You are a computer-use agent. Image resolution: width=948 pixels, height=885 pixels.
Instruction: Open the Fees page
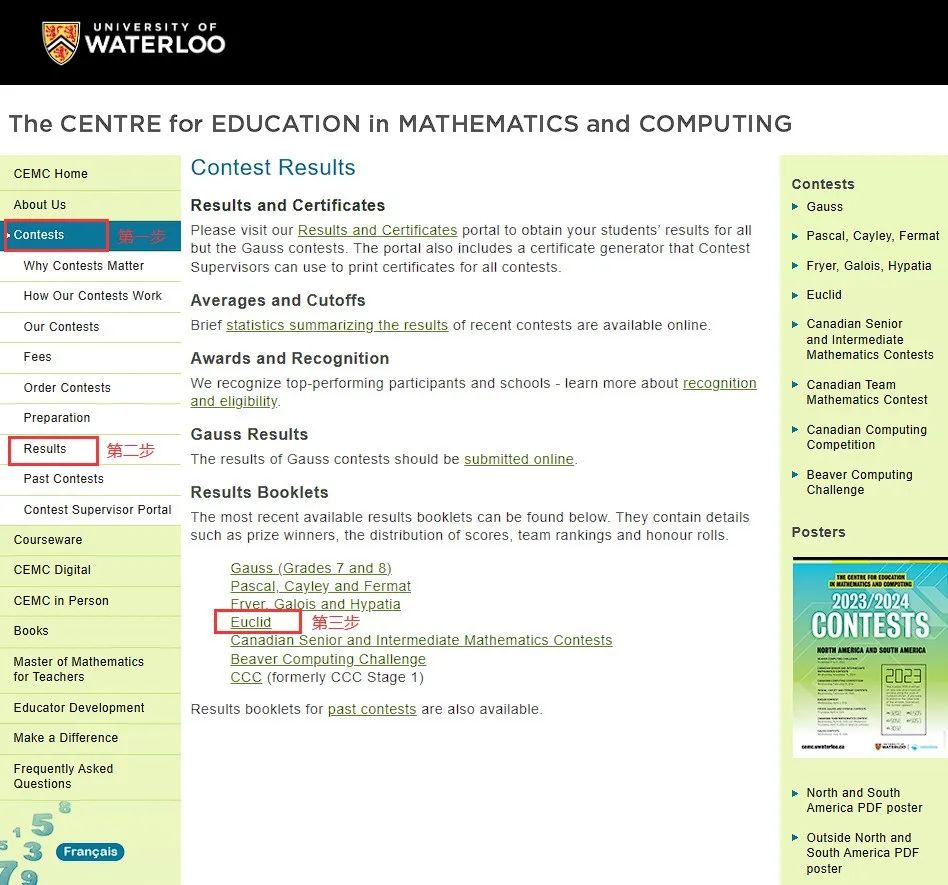(x=37, y=357)
